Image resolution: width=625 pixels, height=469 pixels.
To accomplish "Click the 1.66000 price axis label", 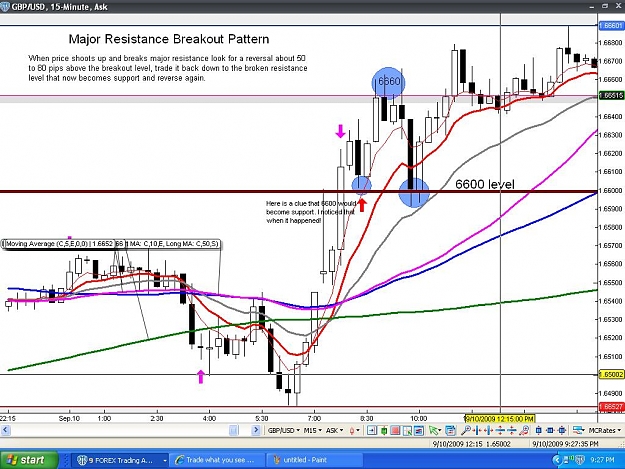I will (x=611, y=190).
